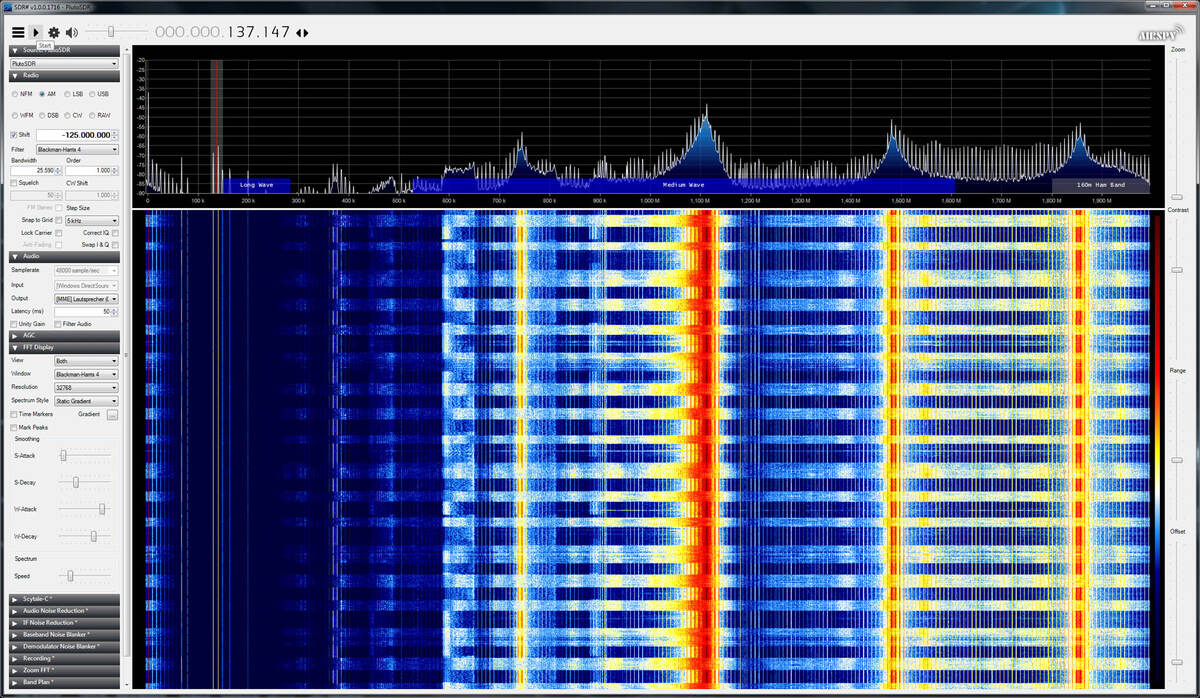Open the gear configuration settings
The width and height of the screenshot is (1200, 698).
(54, 32)
